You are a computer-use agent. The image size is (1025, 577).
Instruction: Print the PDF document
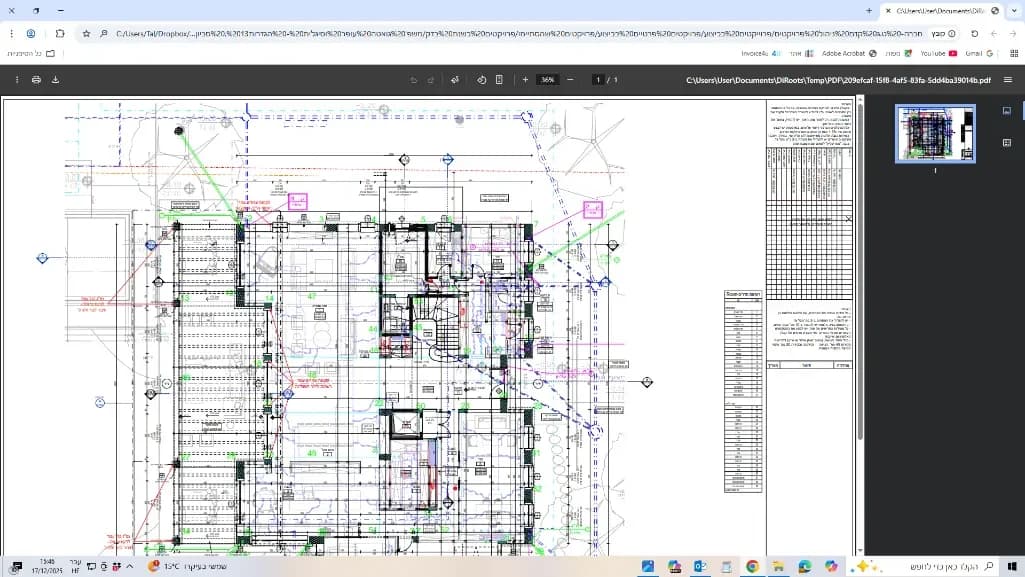tap(36, 80)
